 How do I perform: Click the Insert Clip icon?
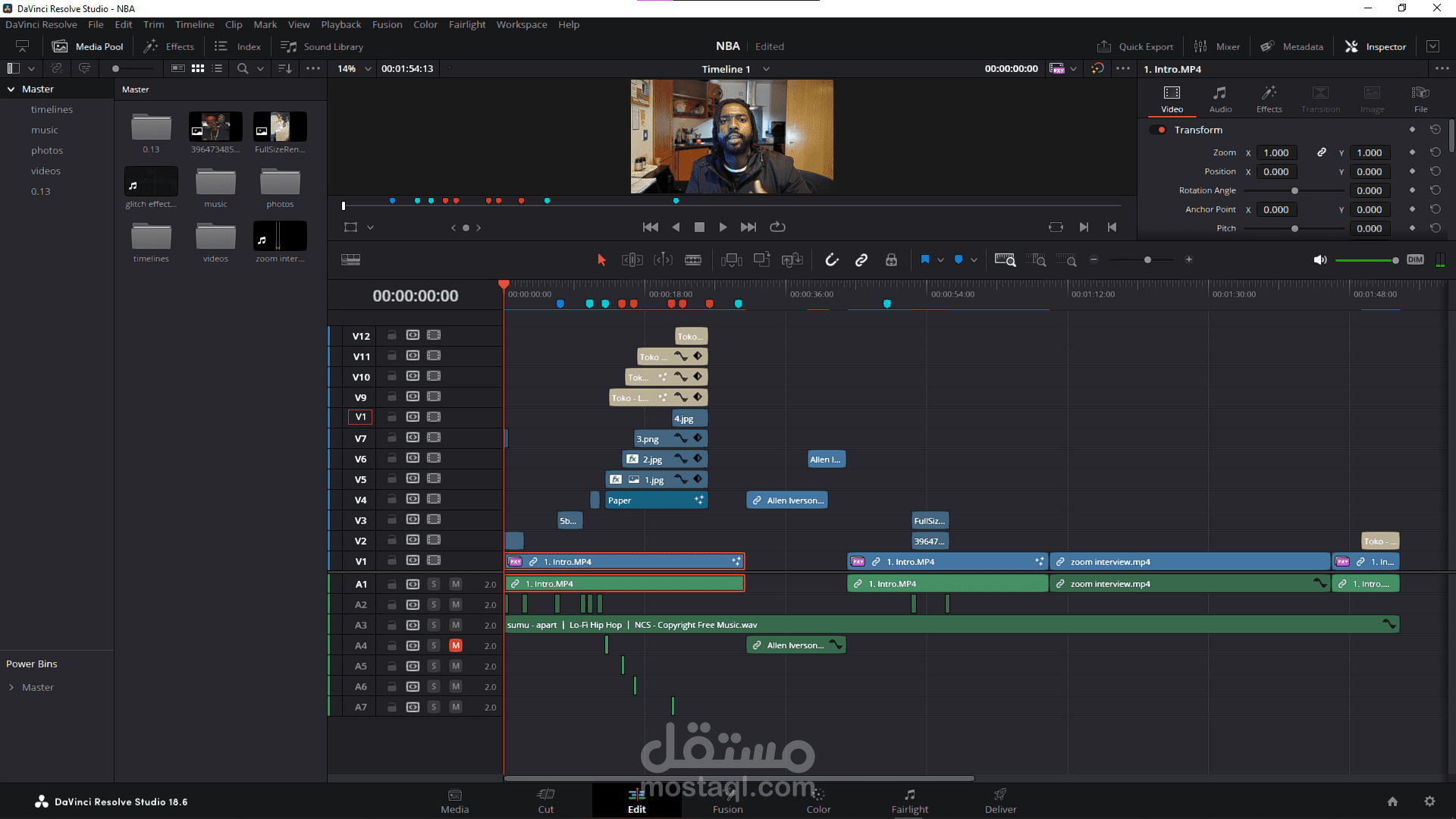click(x=732, y=260)
